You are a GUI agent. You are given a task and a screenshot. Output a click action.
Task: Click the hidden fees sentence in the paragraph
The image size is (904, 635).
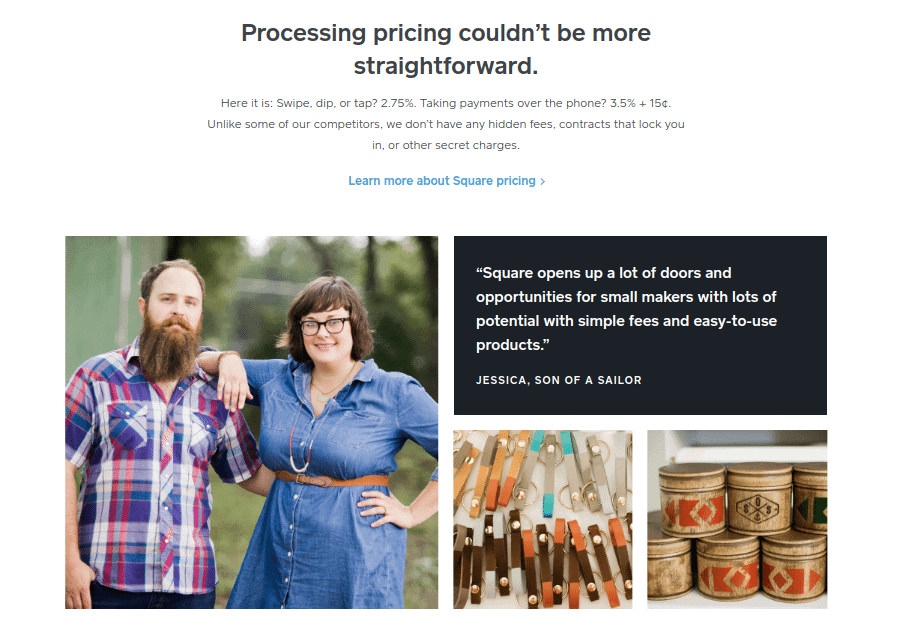point(446,134)
